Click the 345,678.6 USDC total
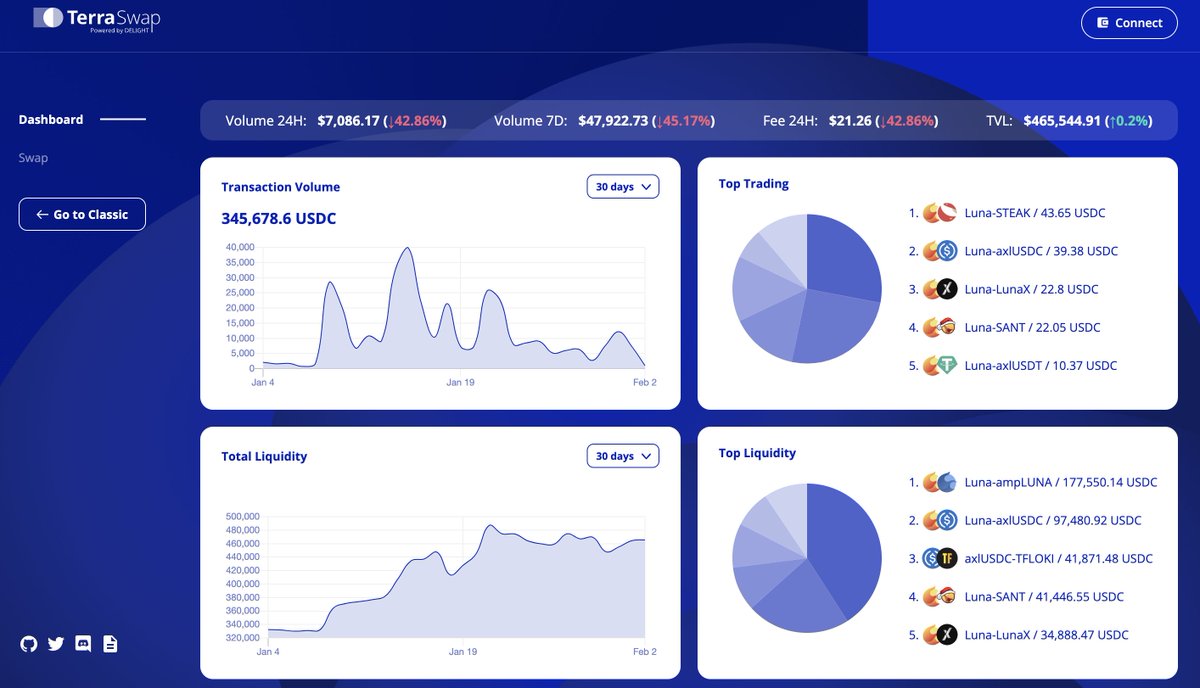The height and width of the screenshot is (688, 1200). tap(279, 218)
